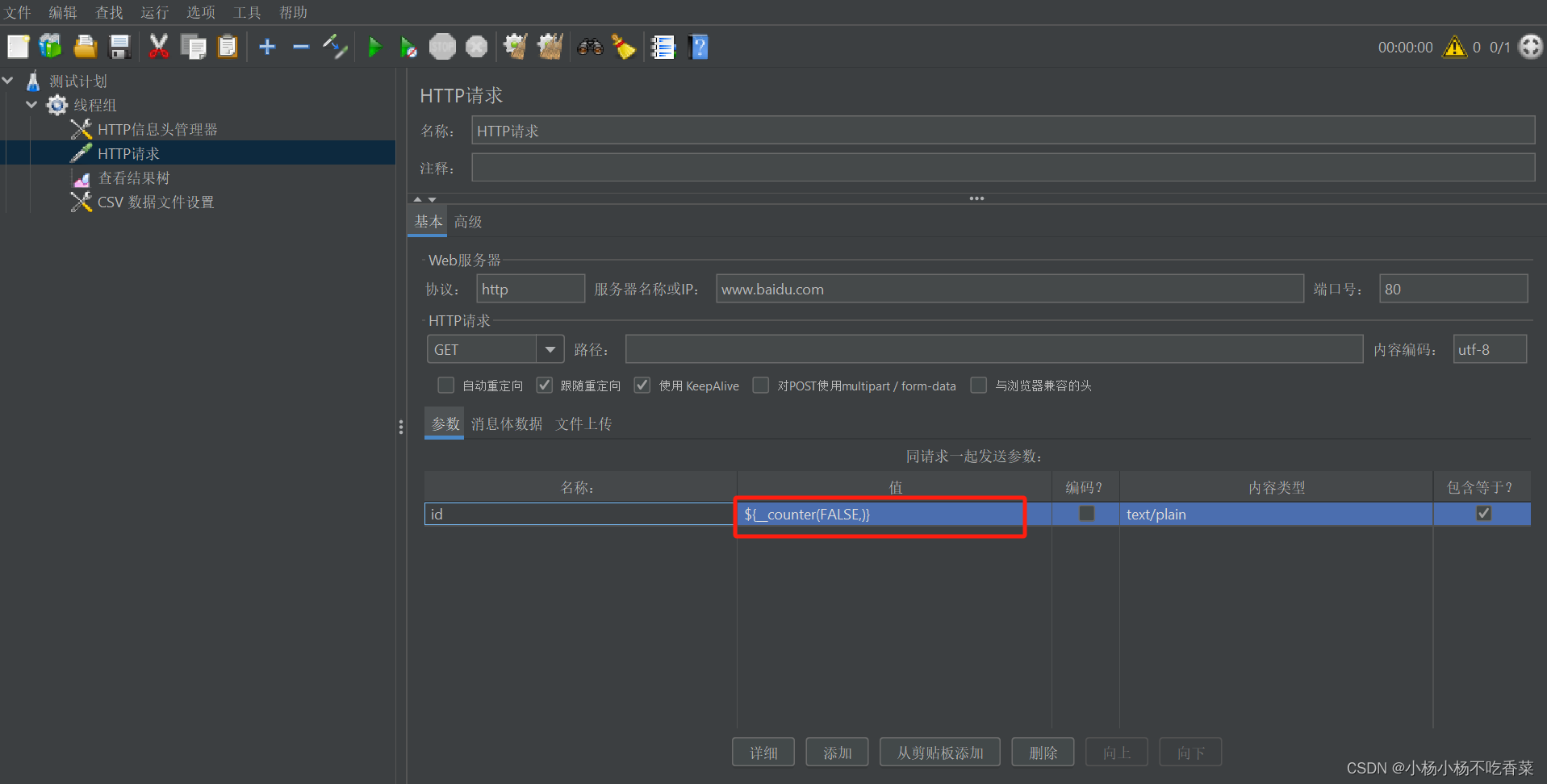Click the small down arrow on divider
The image size is (1547, 784).
pos(433,198)
